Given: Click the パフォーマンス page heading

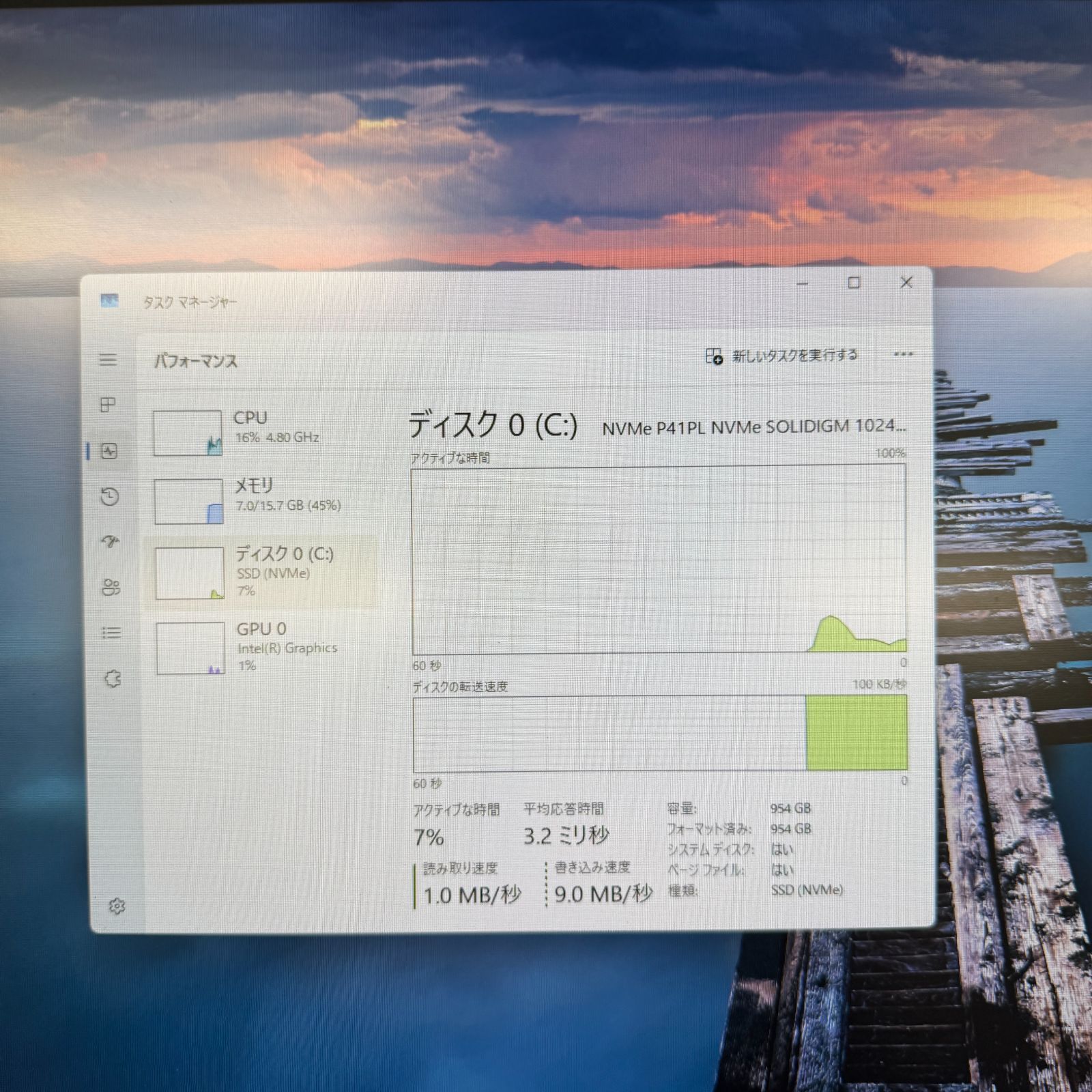Looking at the screenshot, I should (x=196, y=360).
